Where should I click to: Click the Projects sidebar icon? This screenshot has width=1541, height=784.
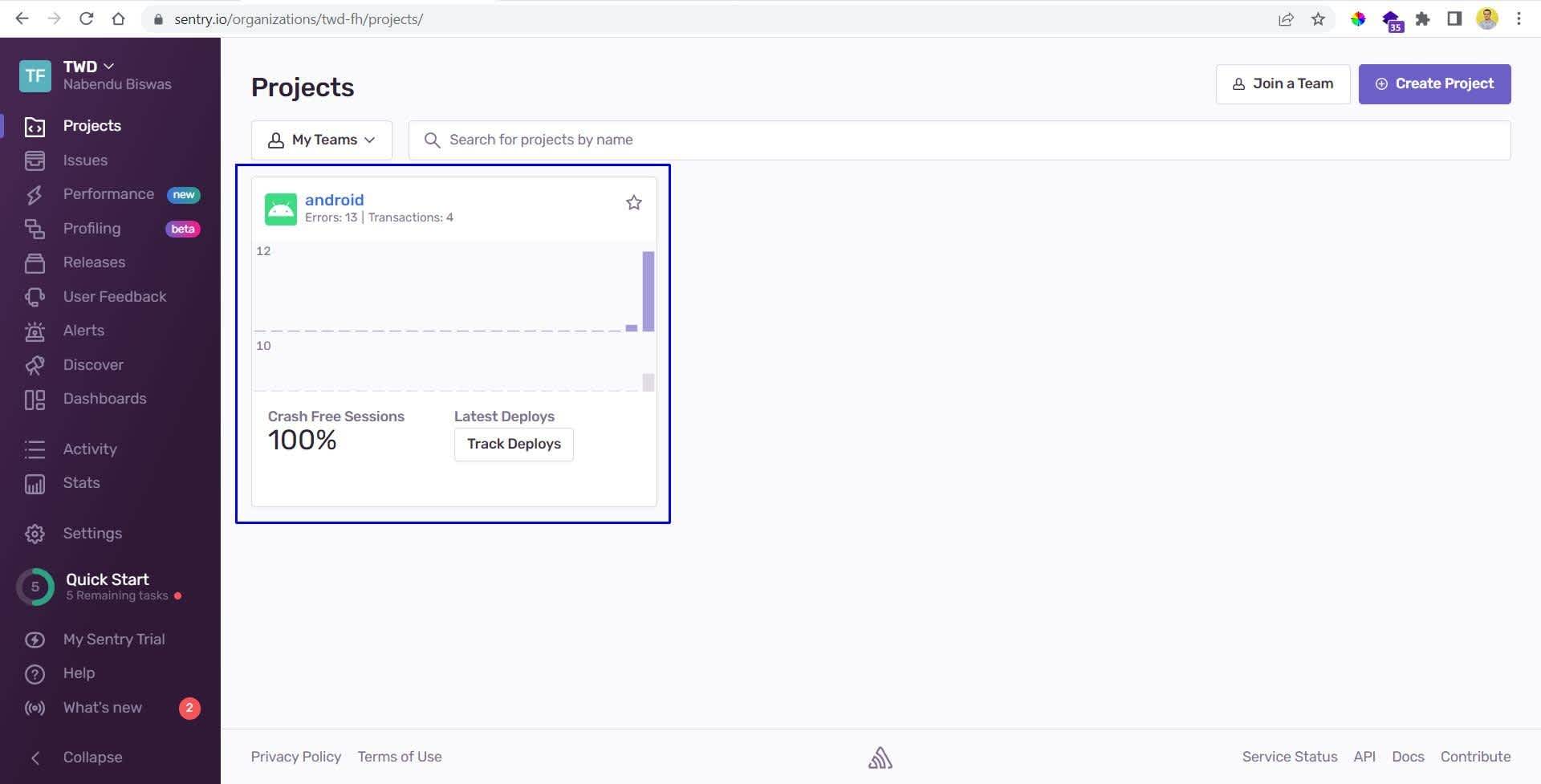coord(35,127)
